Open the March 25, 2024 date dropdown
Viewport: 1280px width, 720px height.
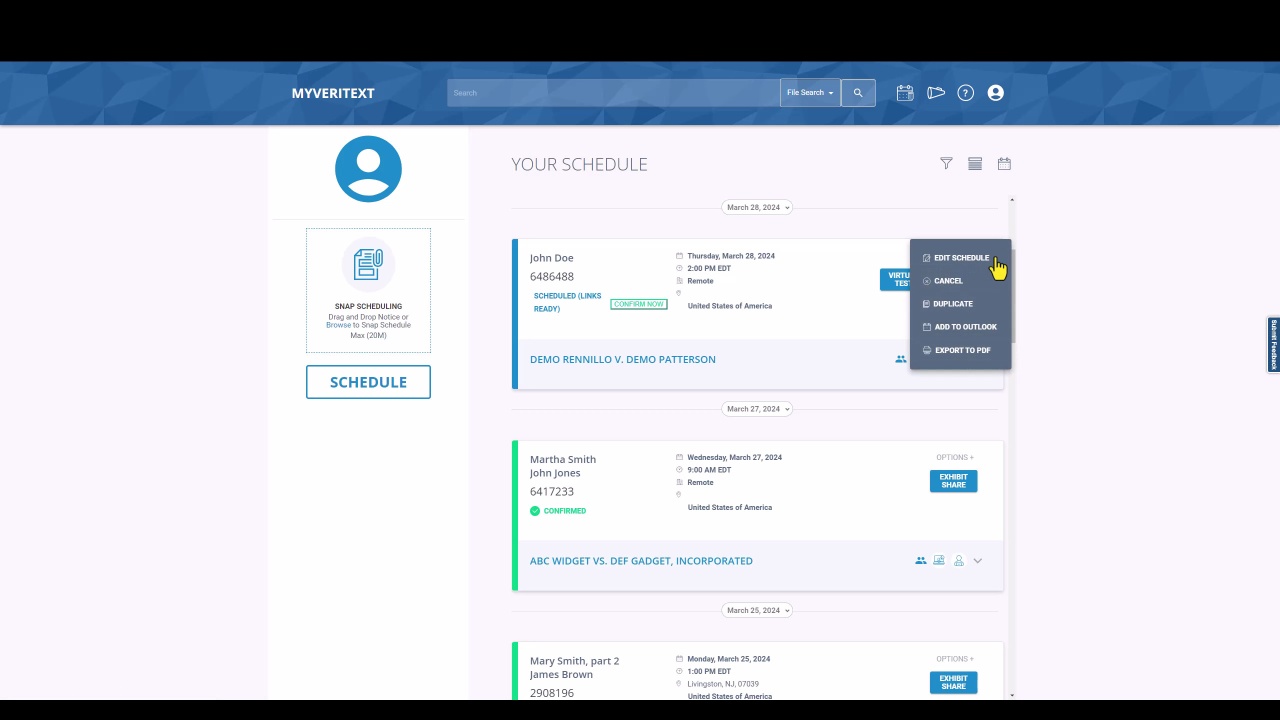click(x=758, y=611)
